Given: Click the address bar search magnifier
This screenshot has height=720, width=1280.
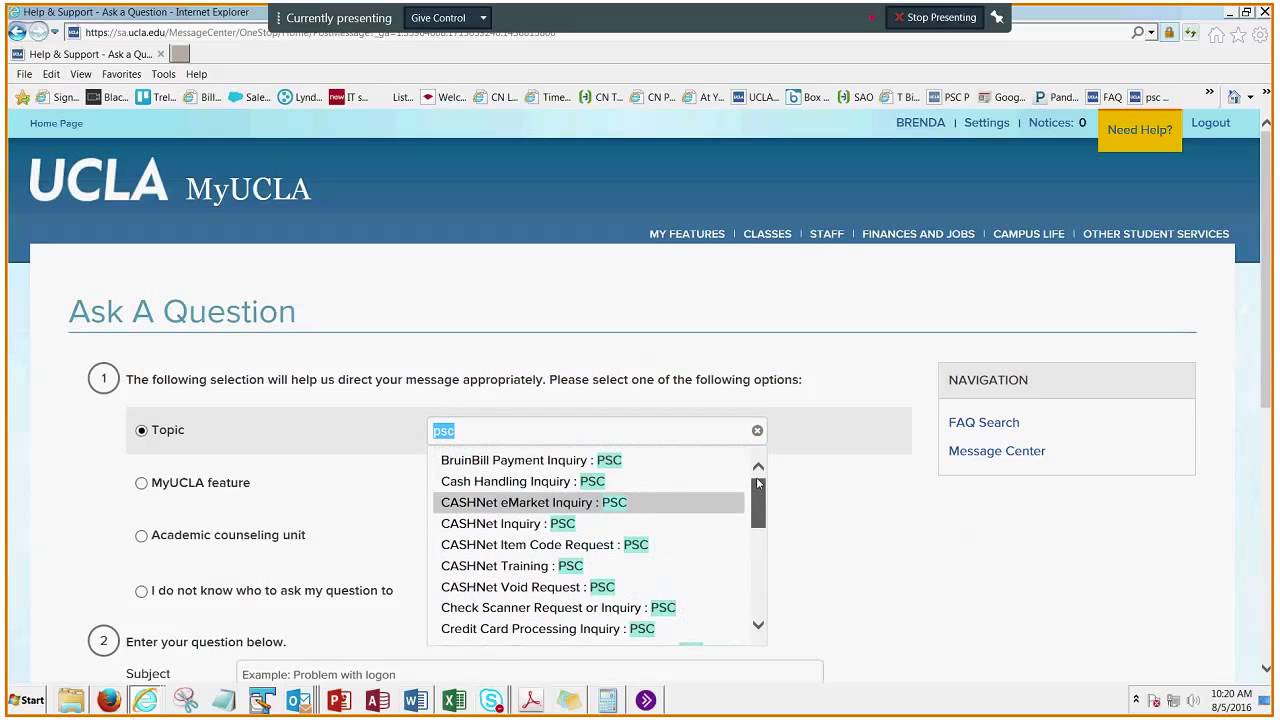Looking at the screenshot, I should point(1137,33).
